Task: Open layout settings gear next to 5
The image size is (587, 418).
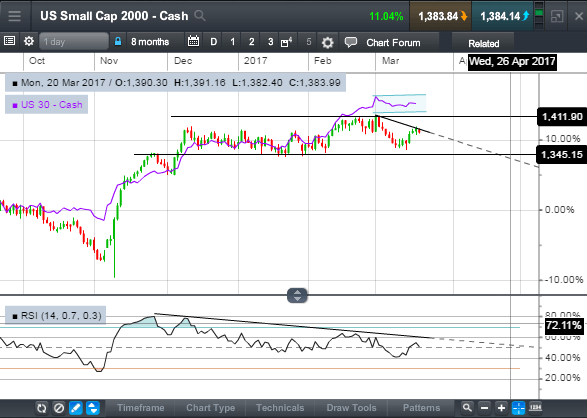Action: point(327,42)
